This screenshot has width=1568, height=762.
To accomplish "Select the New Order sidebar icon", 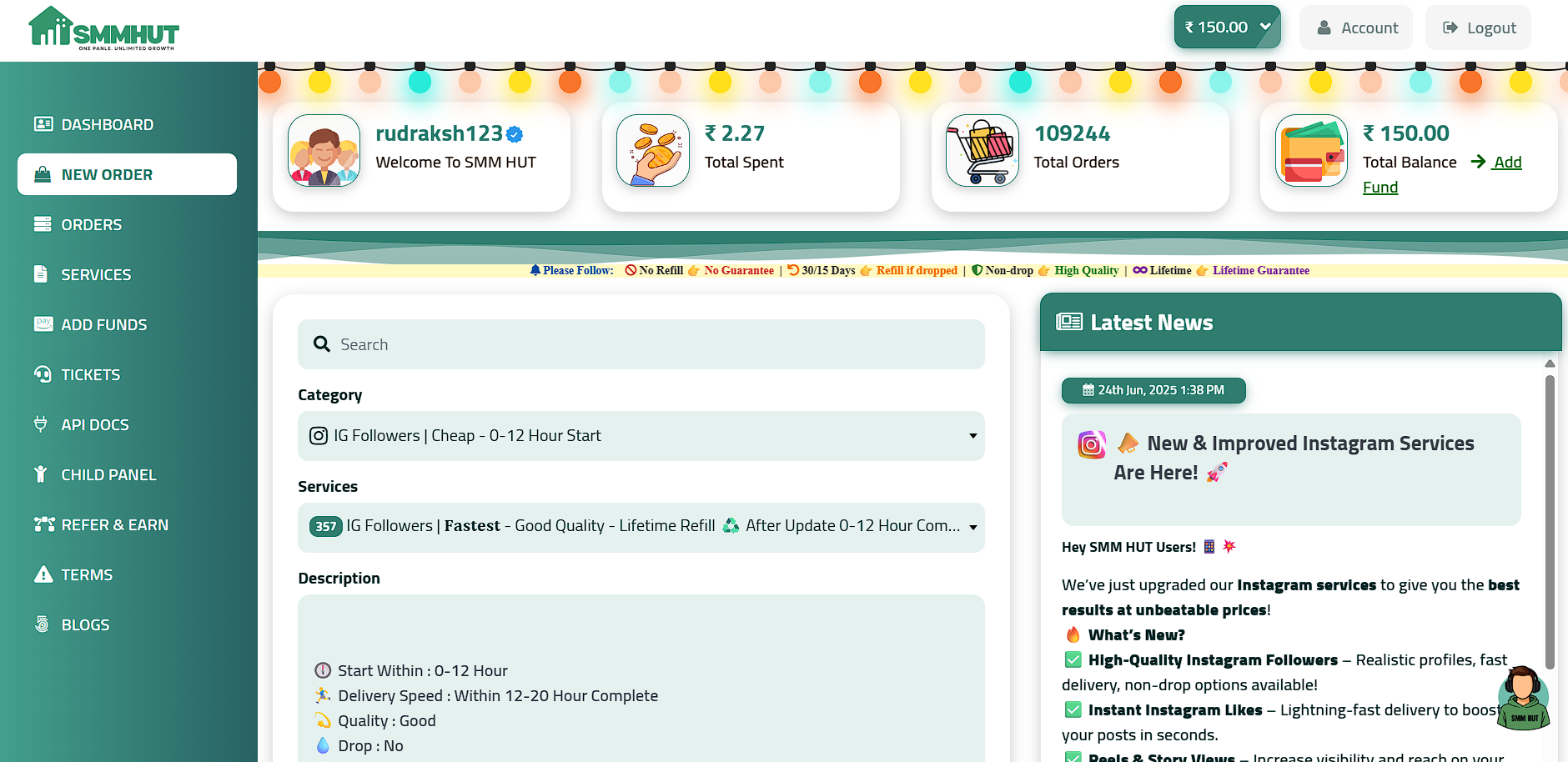I will [x=42, y=174].
